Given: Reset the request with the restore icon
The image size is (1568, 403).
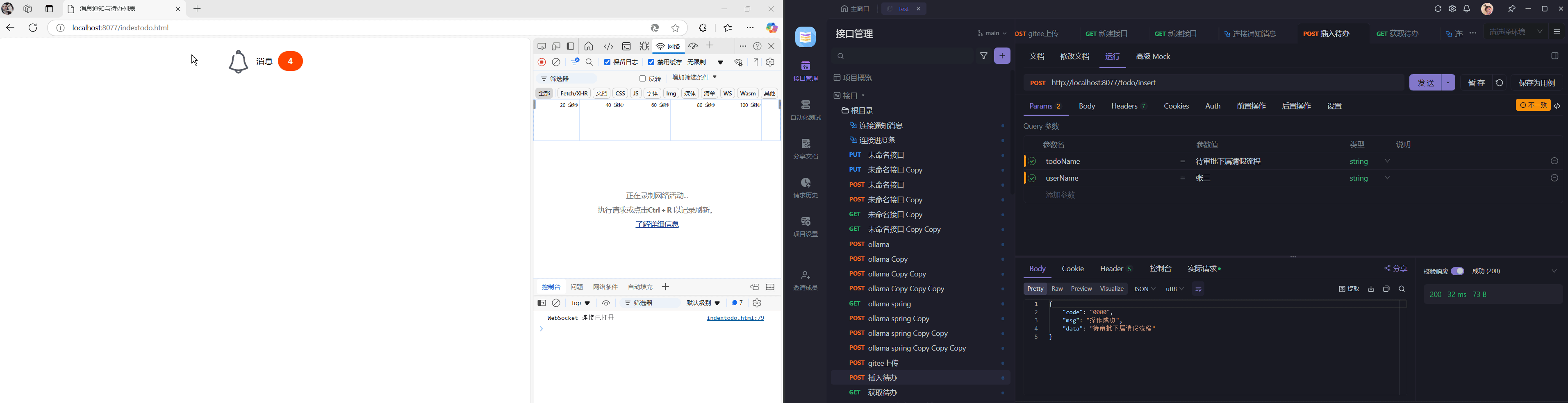Looking at the screenshot, I should point(1500,83).
